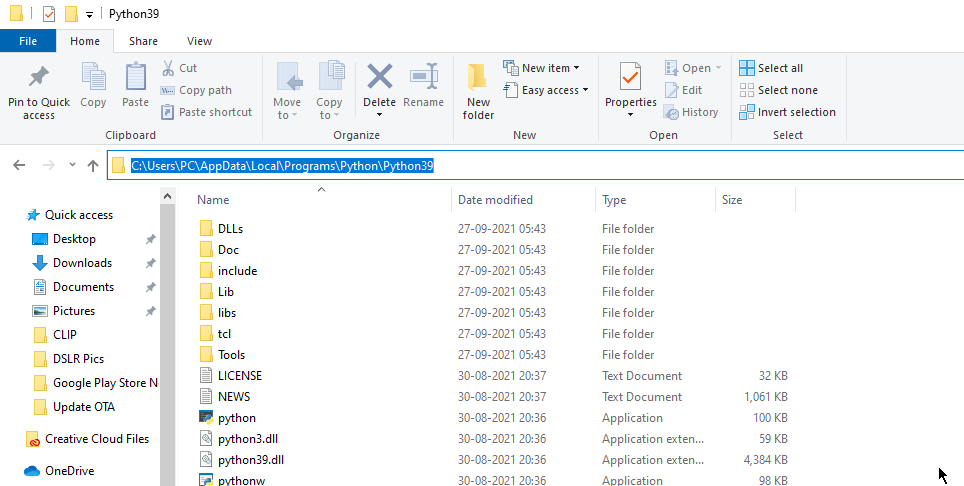Viewport: 964px width, 486px height.
Task: Switch to the Share ribbon tab
Action: (x=143, y=41)
